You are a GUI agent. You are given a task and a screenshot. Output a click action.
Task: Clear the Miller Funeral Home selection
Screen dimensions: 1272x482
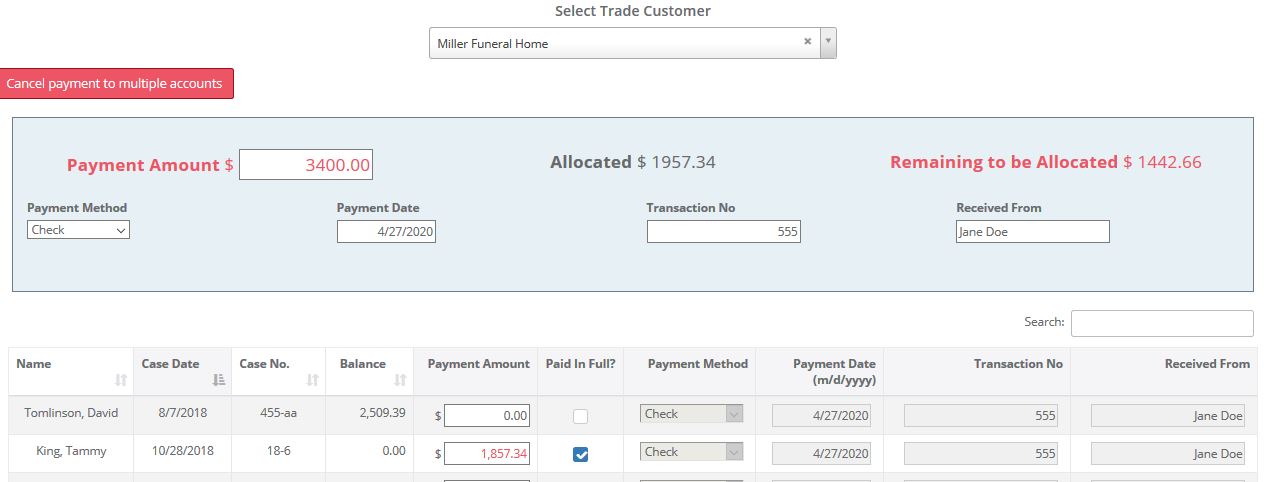807,42
